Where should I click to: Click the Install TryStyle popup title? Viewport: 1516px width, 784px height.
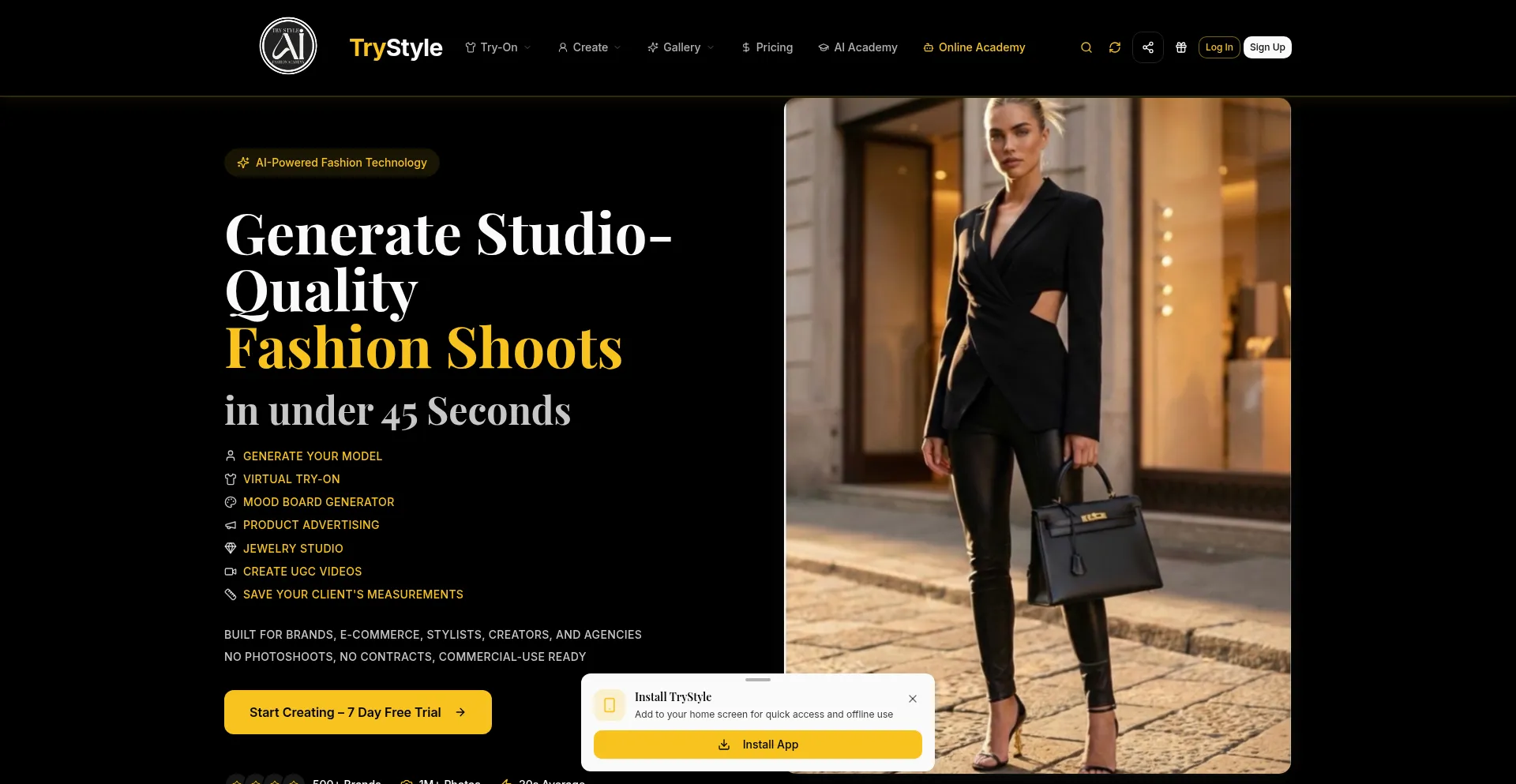click(x=673, y=697)
